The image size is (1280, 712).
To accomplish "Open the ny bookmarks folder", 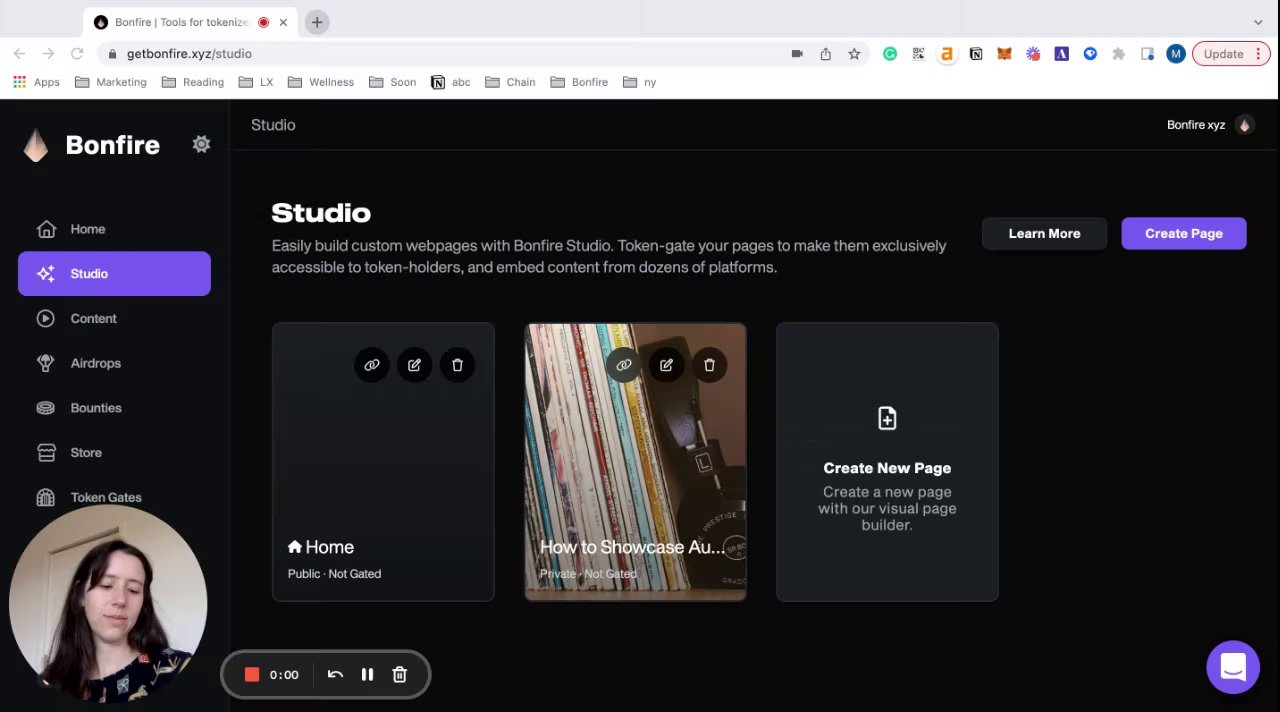I will tap(640, 82).
